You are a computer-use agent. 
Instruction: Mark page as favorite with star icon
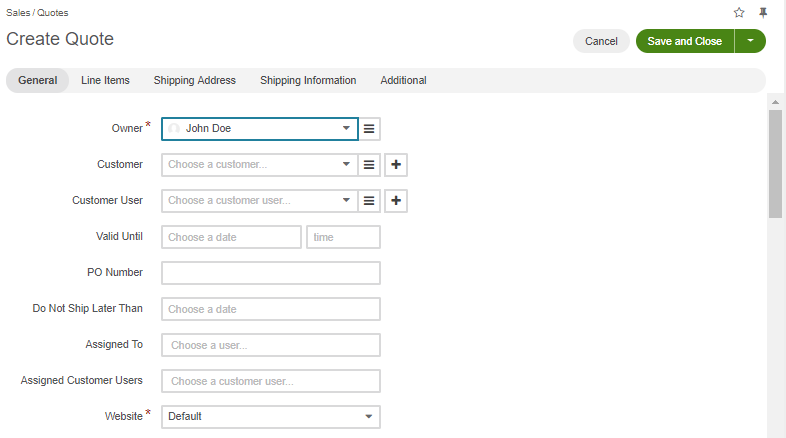739,13
